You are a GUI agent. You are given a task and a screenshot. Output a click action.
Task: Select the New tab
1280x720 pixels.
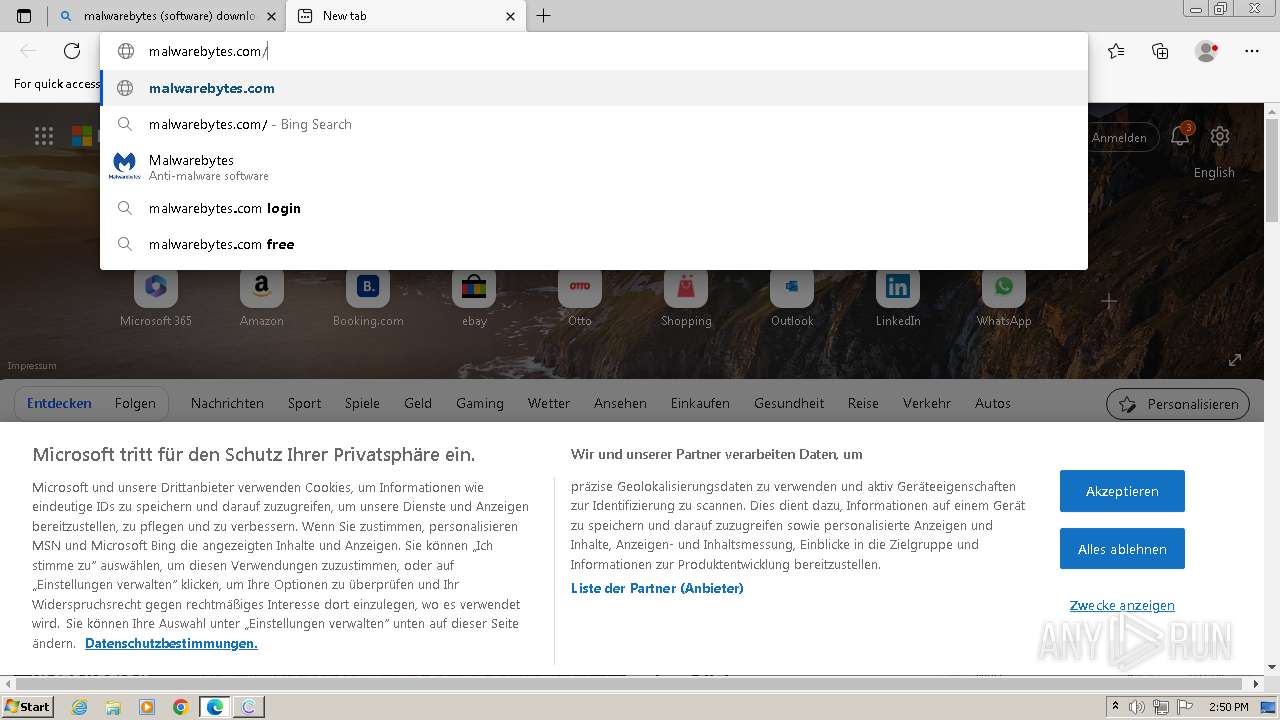(x=405, y=16)
